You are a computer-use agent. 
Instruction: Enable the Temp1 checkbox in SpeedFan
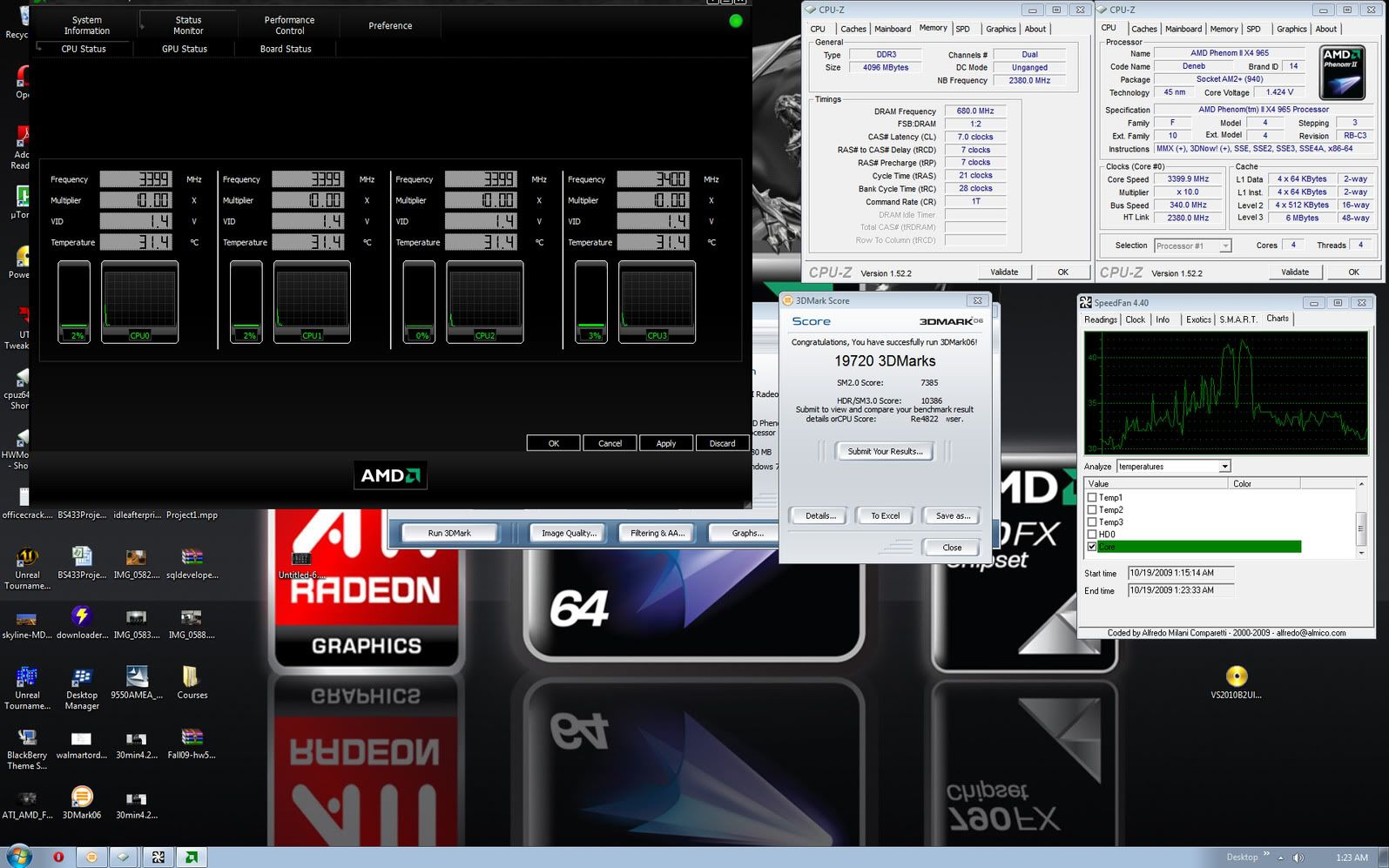tap(1092, 498)
